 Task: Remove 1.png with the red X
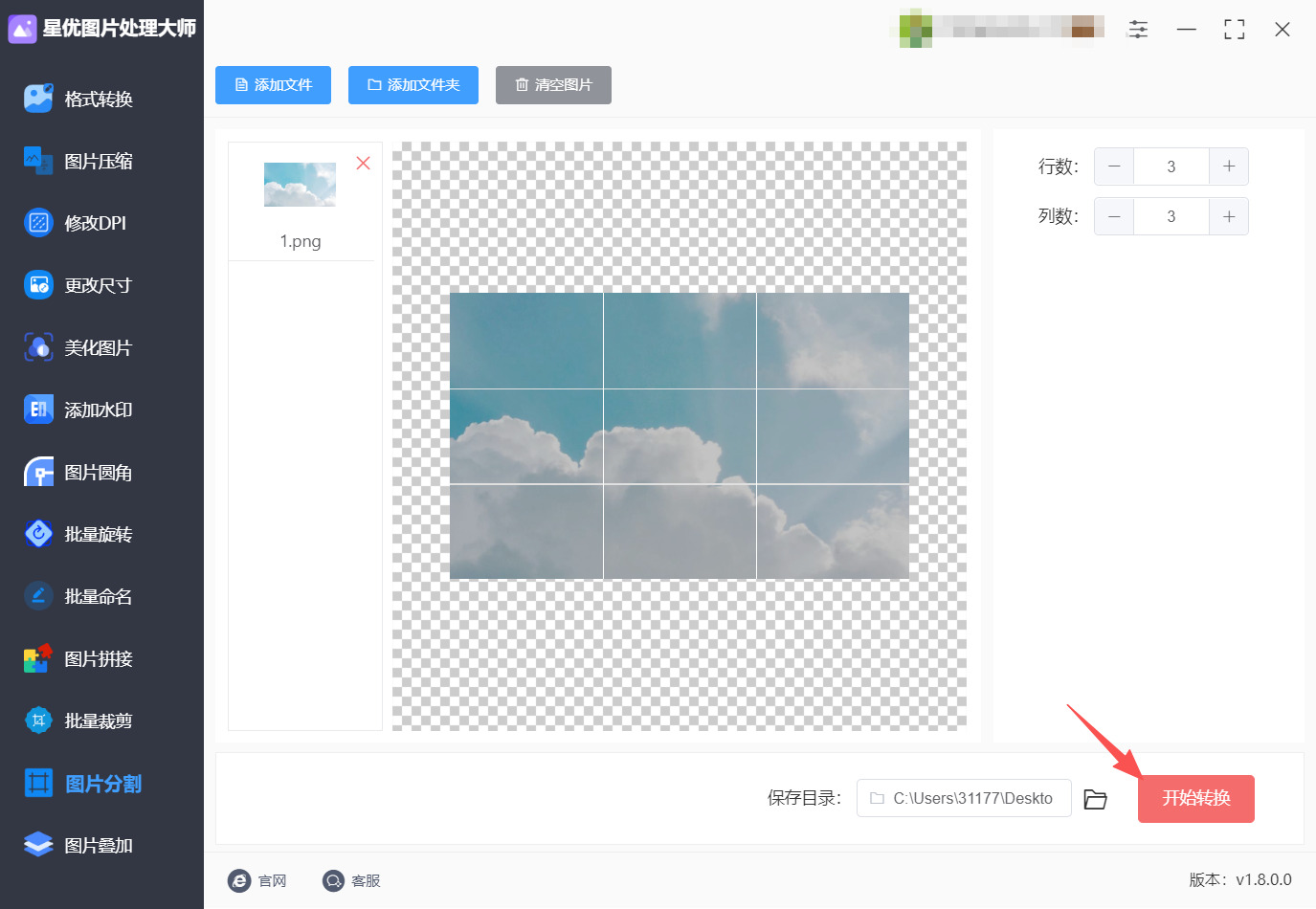coord(363,163)
